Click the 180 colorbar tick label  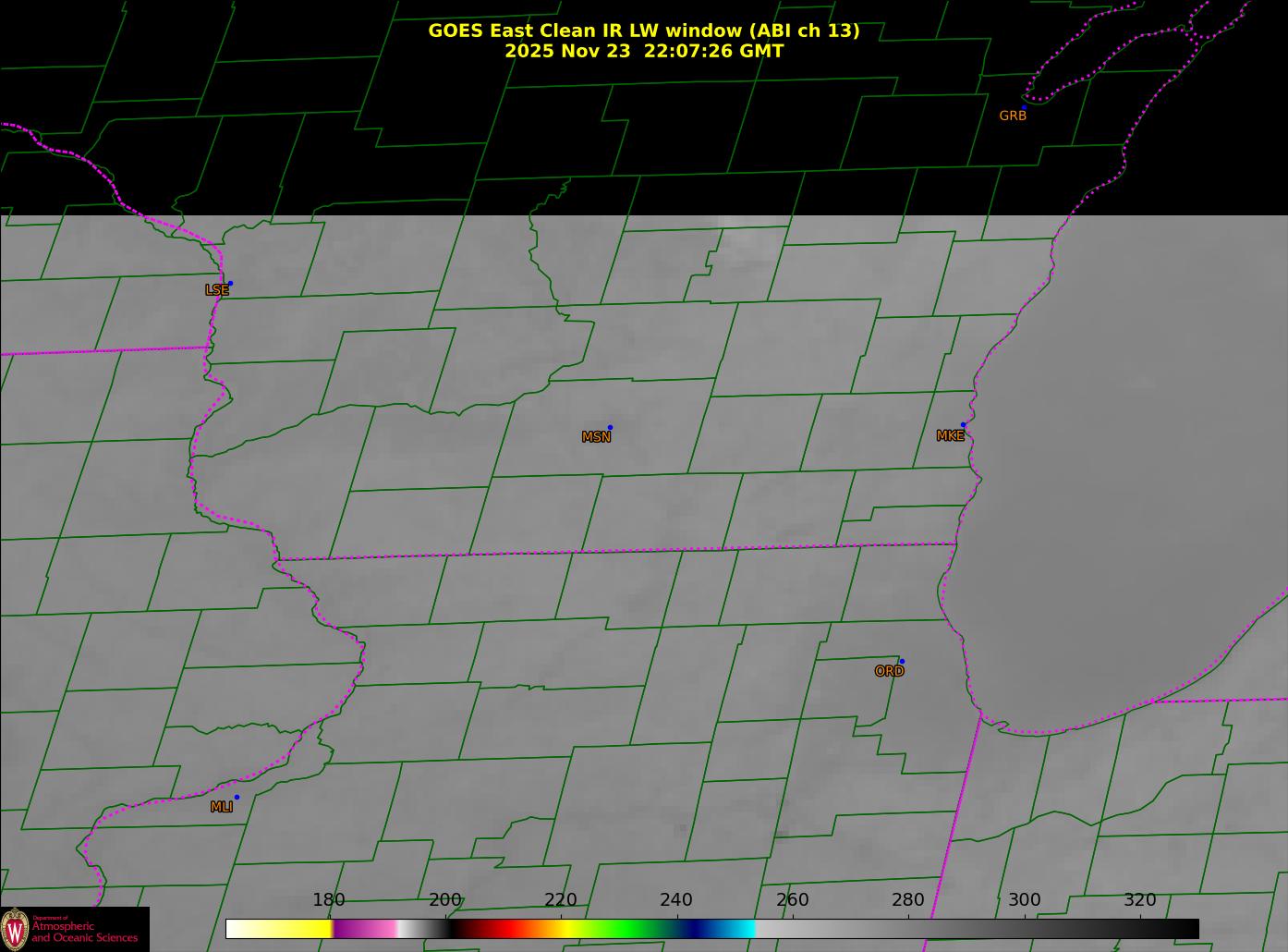(329, 900)
